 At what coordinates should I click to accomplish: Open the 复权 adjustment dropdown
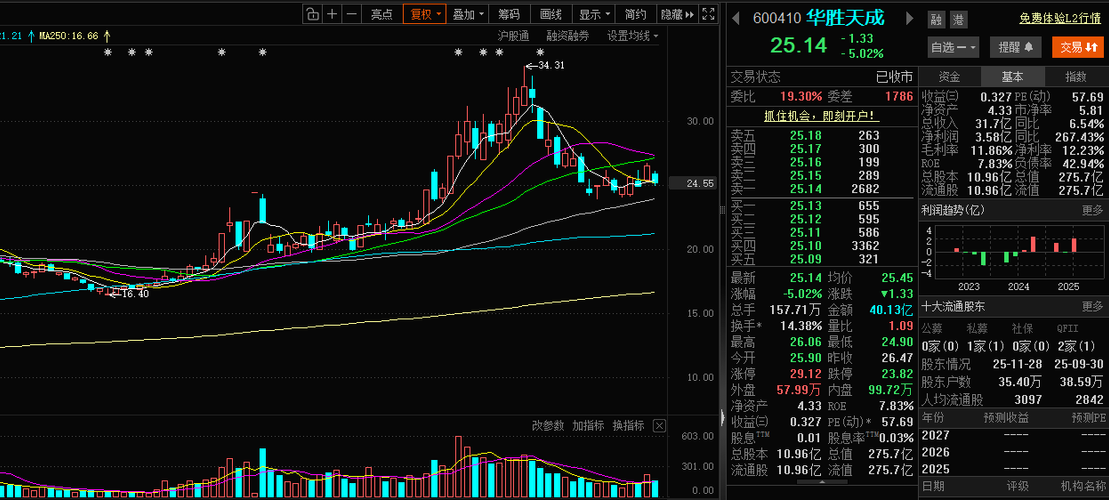tap(424, 13)
